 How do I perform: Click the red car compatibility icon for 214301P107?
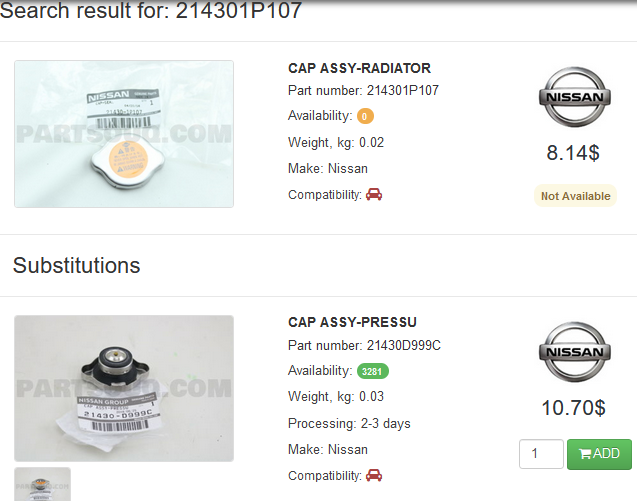click(374, 195)
